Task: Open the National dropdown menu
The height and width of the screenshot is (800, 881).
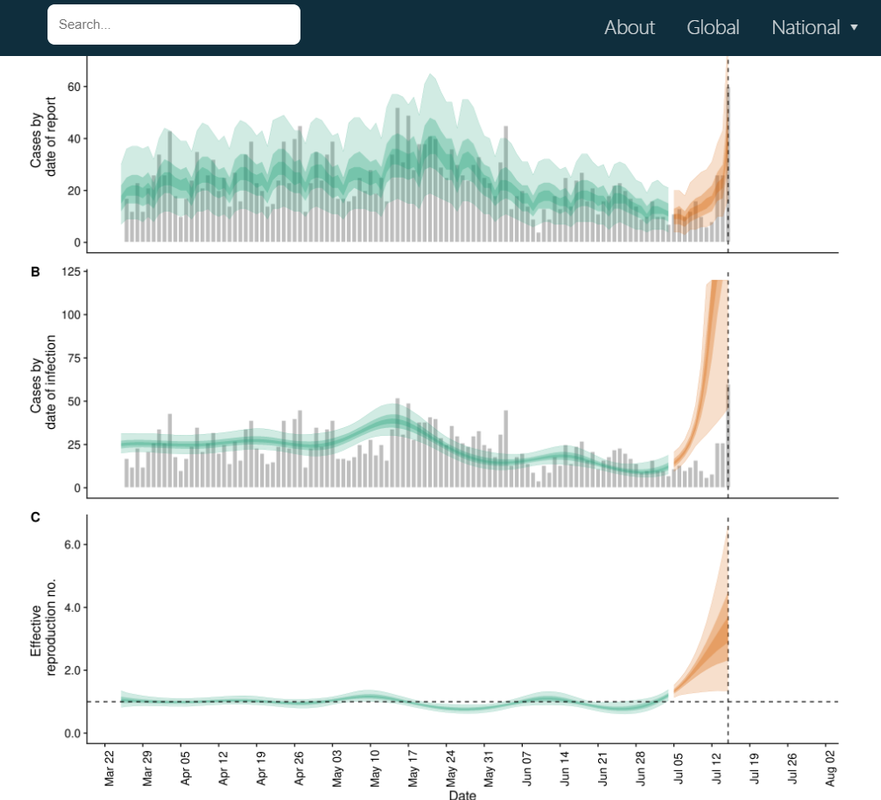Action: click(x=814, y=27)
